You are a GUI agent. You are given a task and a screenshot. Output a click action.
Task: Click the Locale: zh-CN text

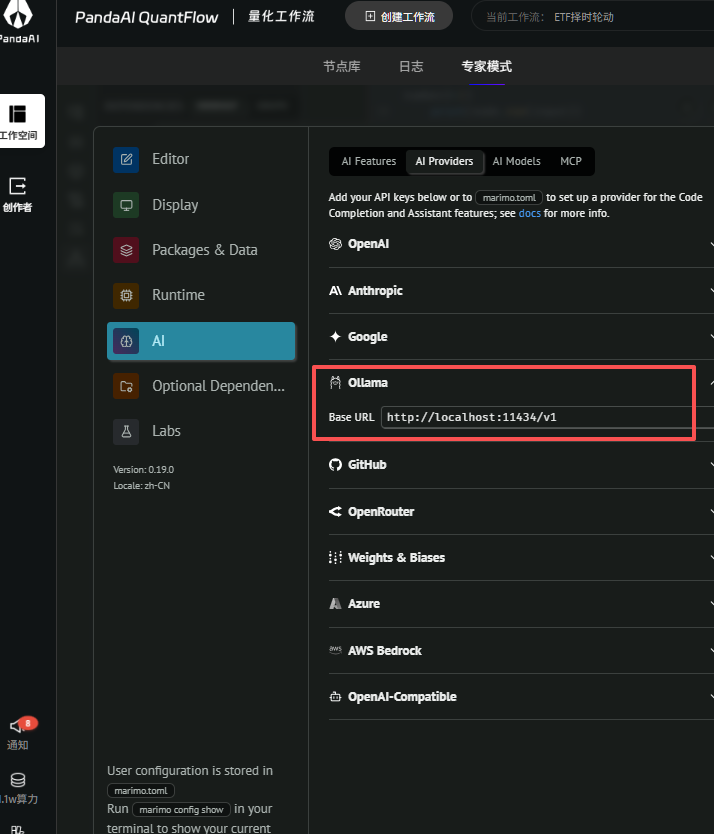tap(142, 486)
